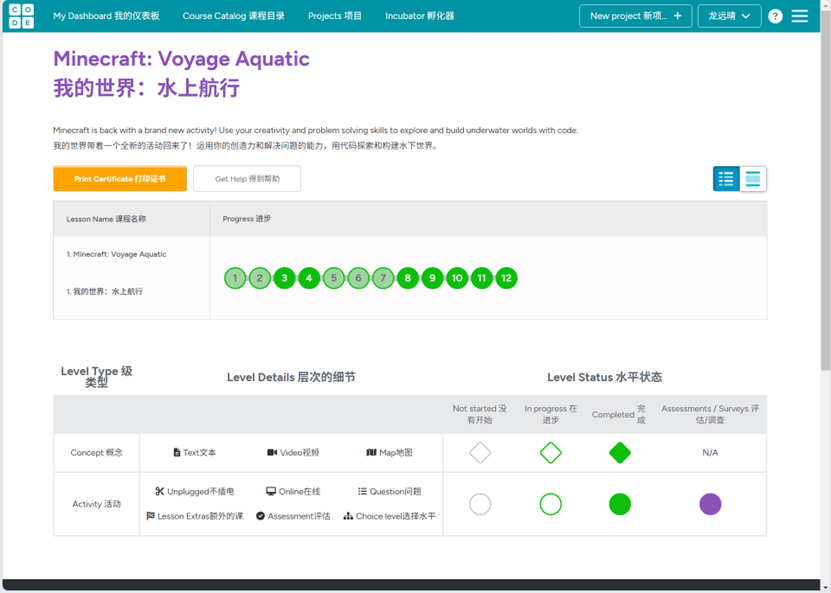The image size is (831, 593).
Task: Click the Assessments / Surveys 评估/调查 header
Action: tap(710, 414)
